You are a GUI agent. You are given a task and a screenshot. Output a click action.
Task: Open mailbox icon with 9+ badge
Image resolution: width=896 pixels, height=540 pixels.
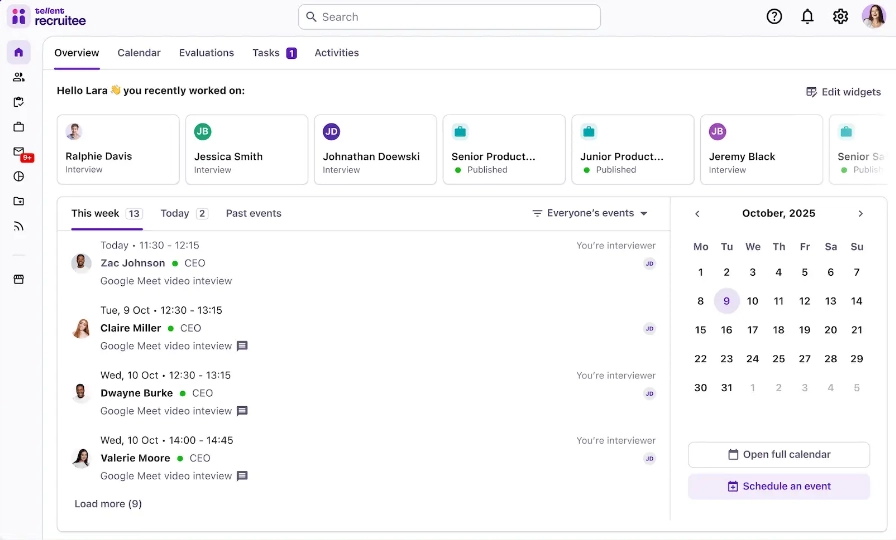(21, 153)
